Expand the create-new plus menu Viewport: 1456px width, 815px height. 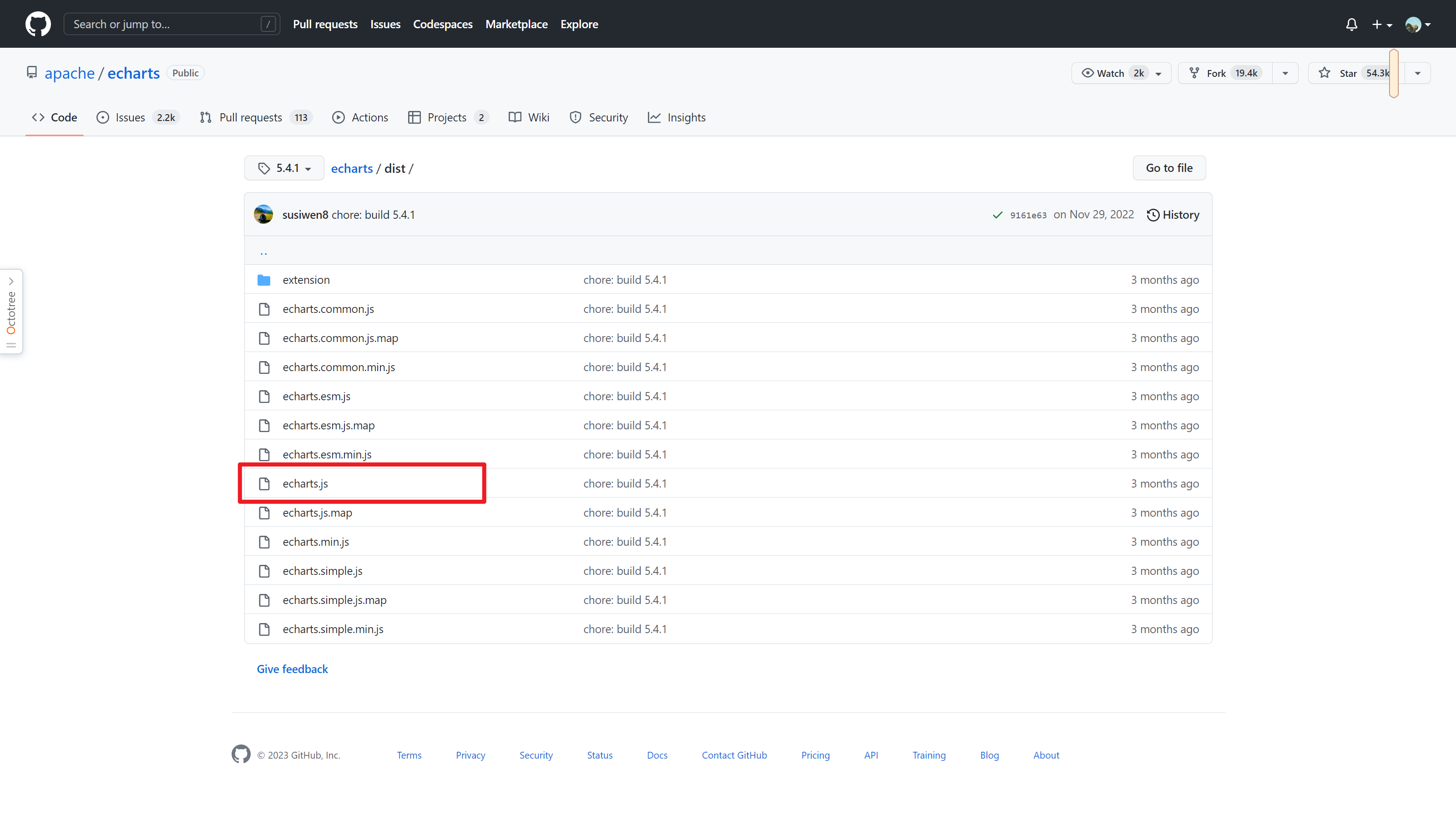point(1381,24)
